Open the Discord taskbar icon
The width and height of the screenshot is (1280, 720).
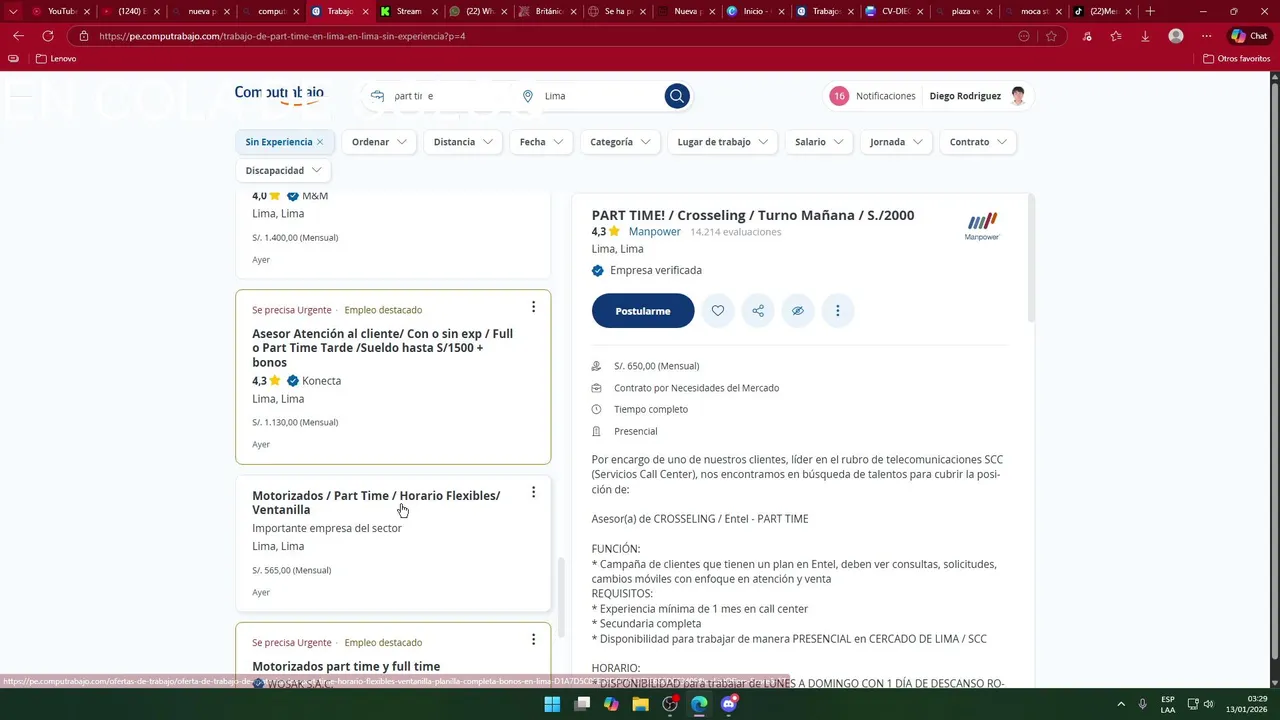coord(729,704)
